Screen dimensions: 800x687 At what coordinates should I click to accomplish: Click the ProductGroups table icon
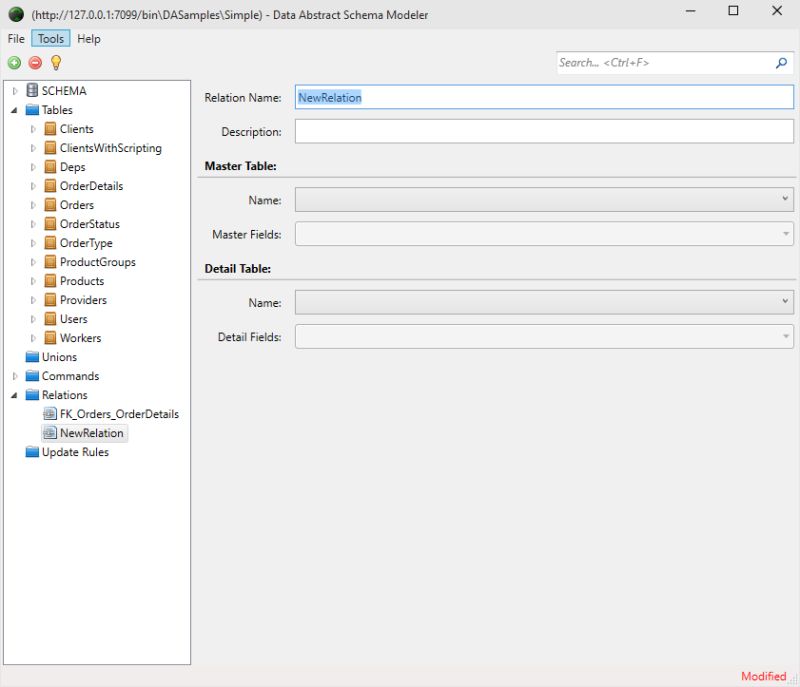point(50,262)
